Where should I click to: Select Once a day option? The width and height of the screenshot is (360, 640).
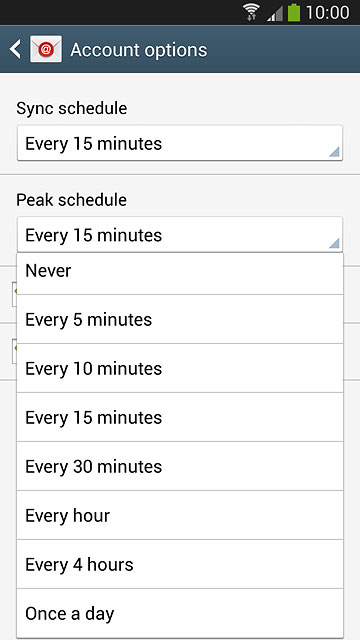tap(180, 613)
